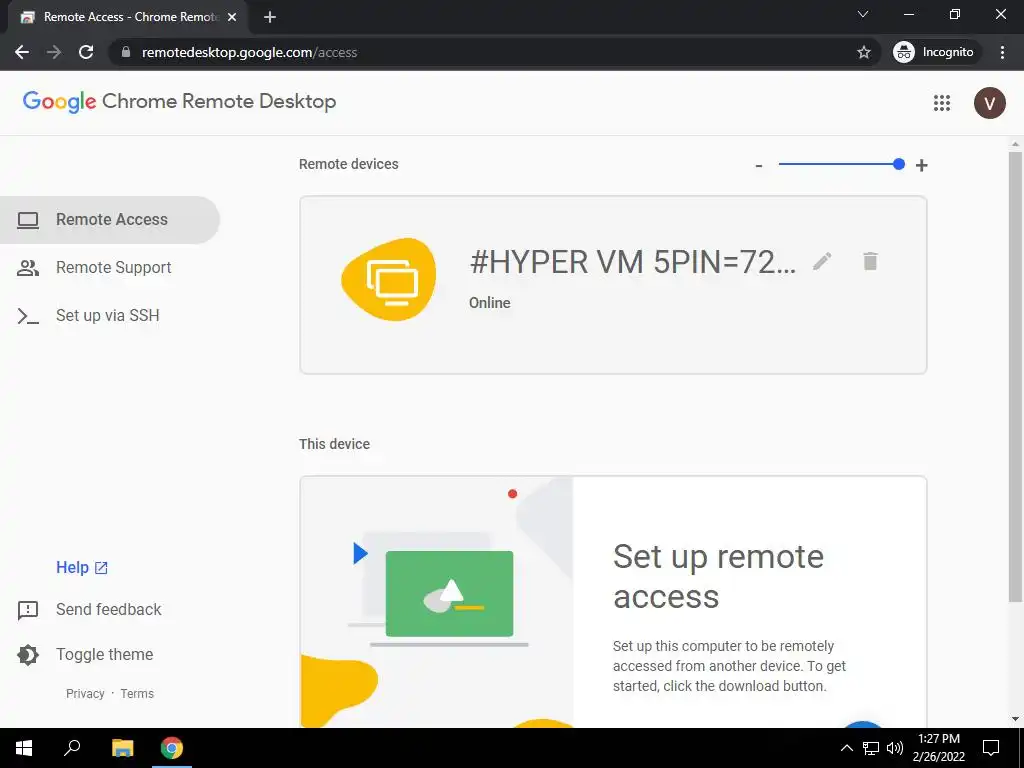Delete the HYPER VM remote device via trash icon
Image resolution: width=1024 pixels, height=768 pixels.
pos(870,261)
